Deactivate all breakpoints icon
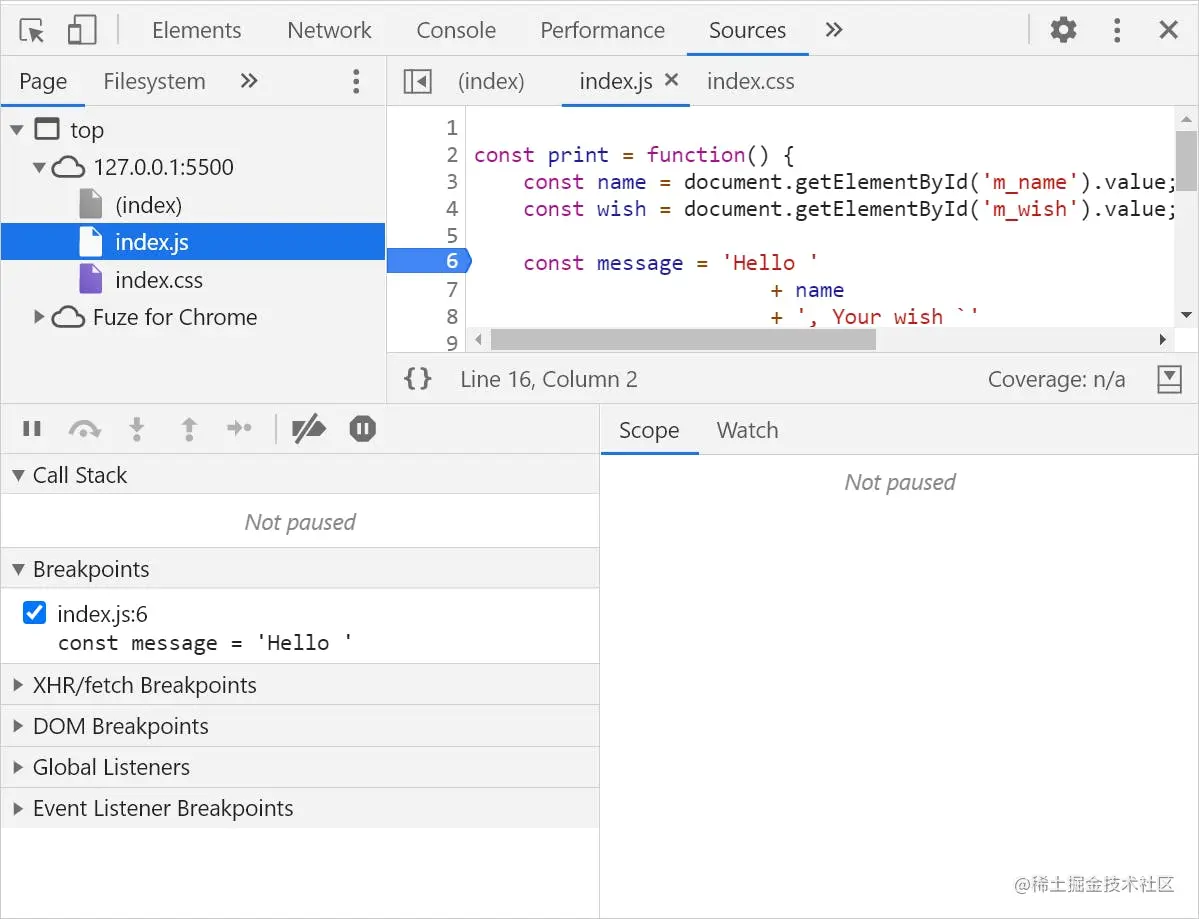1199x919 pixels. coord(309,429)
